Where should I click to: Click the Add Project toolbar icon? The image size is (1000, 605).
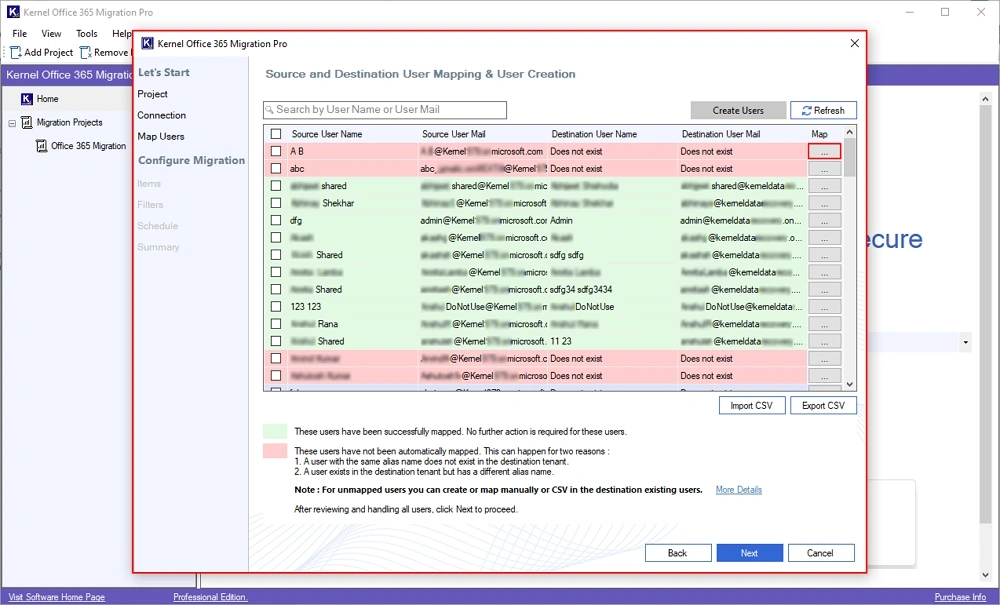pos(15,52)
